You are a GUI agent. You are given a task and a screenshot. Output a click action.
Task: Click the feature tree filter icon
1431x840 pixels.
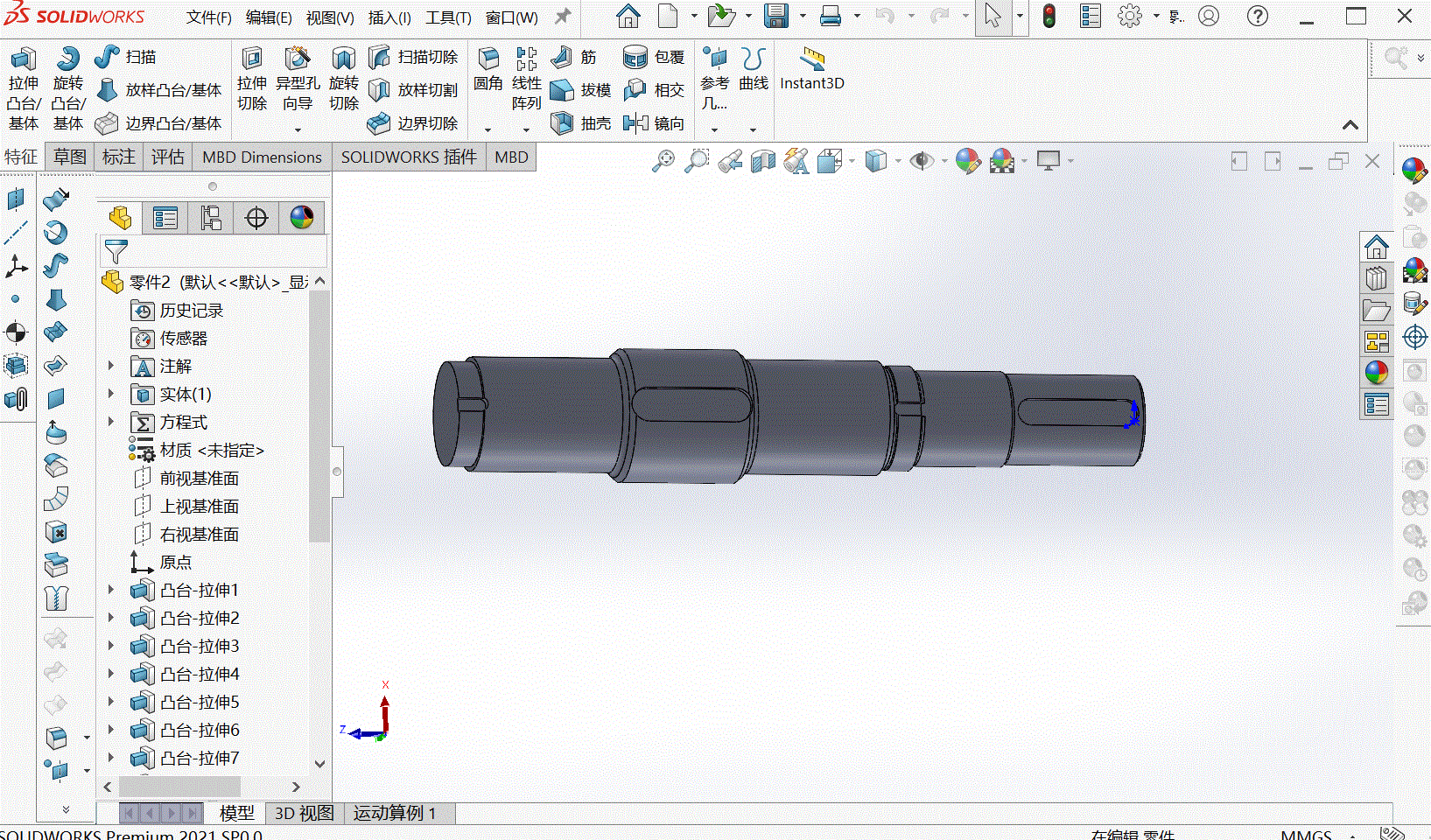point(116,252)
